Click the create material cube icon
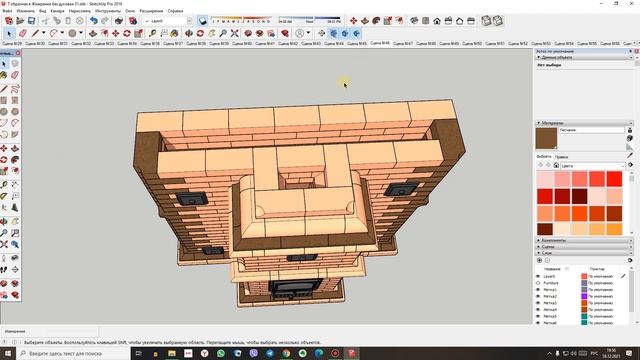This screenshot has width=640, height=360. (630, 138)
